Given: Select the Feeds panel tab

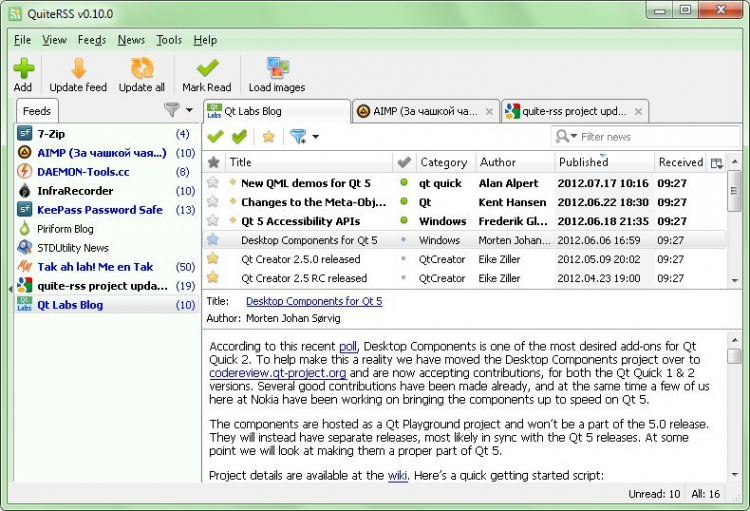Looking at the screenshot, I should [37, 111].
